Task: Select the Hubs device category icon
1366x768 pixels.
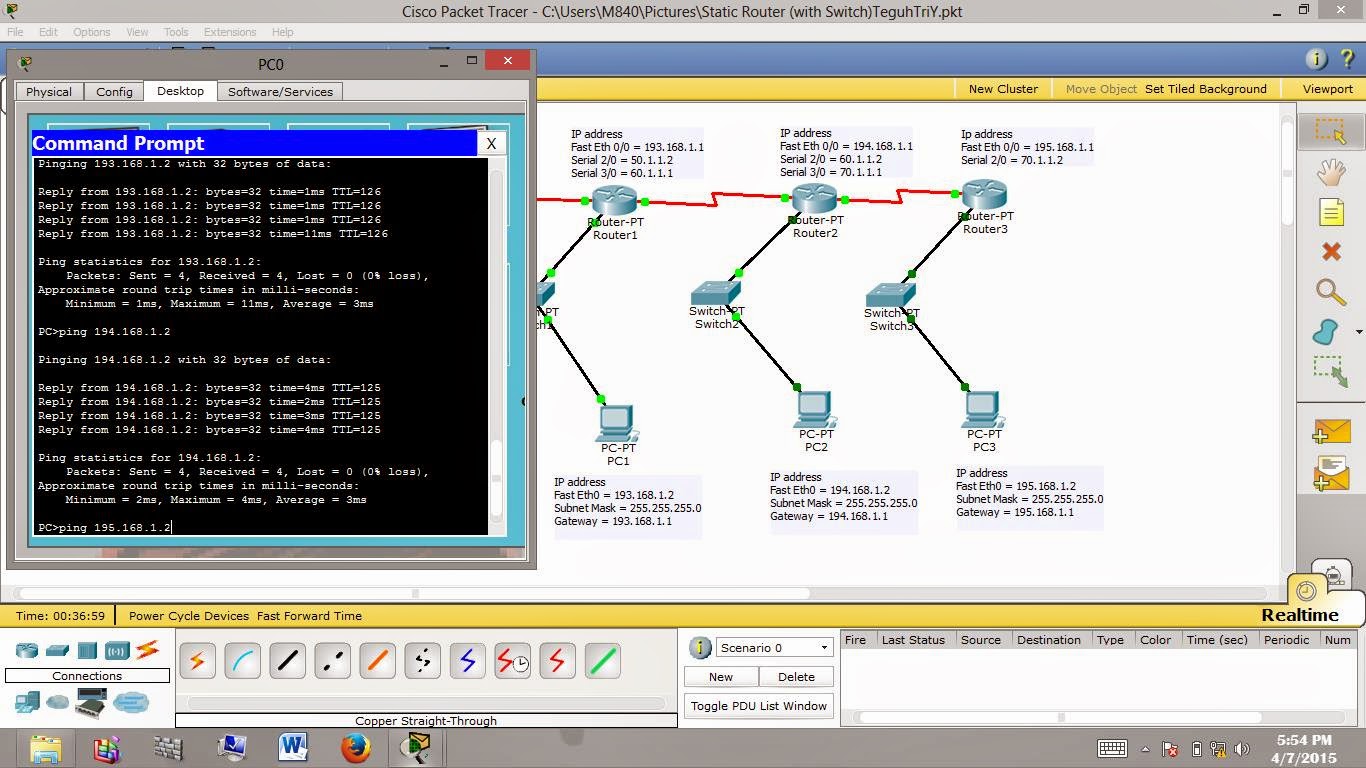Action: (x=87, y=650)
